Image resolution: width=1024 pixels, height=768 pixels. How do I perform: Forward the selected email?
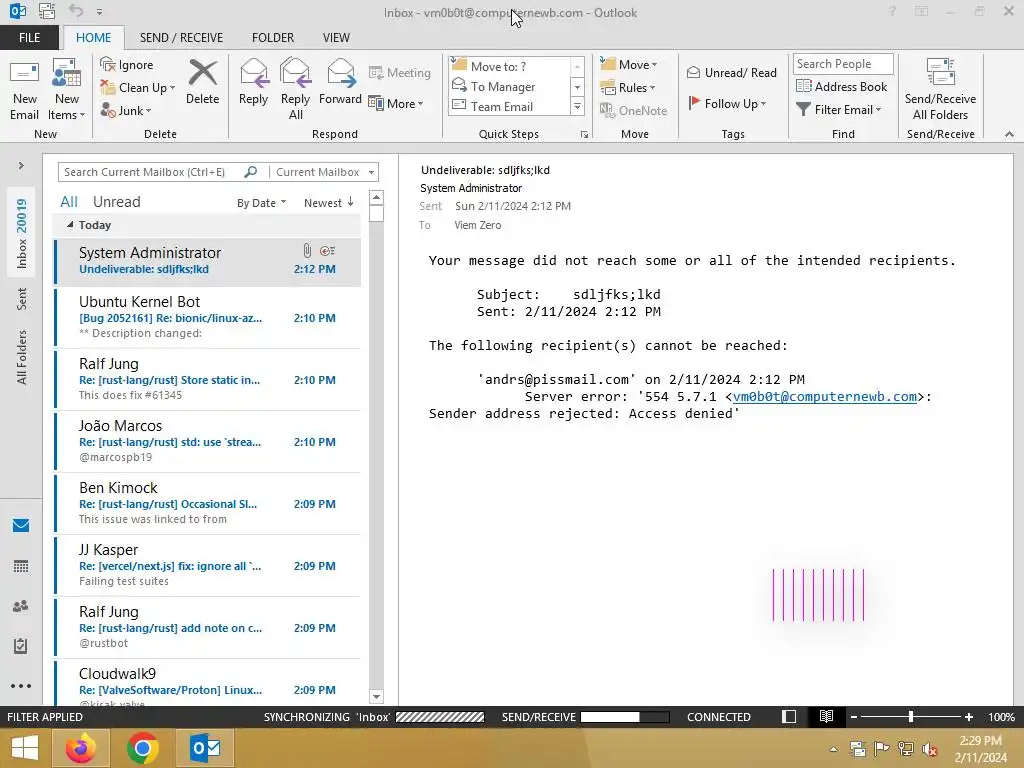340,82
